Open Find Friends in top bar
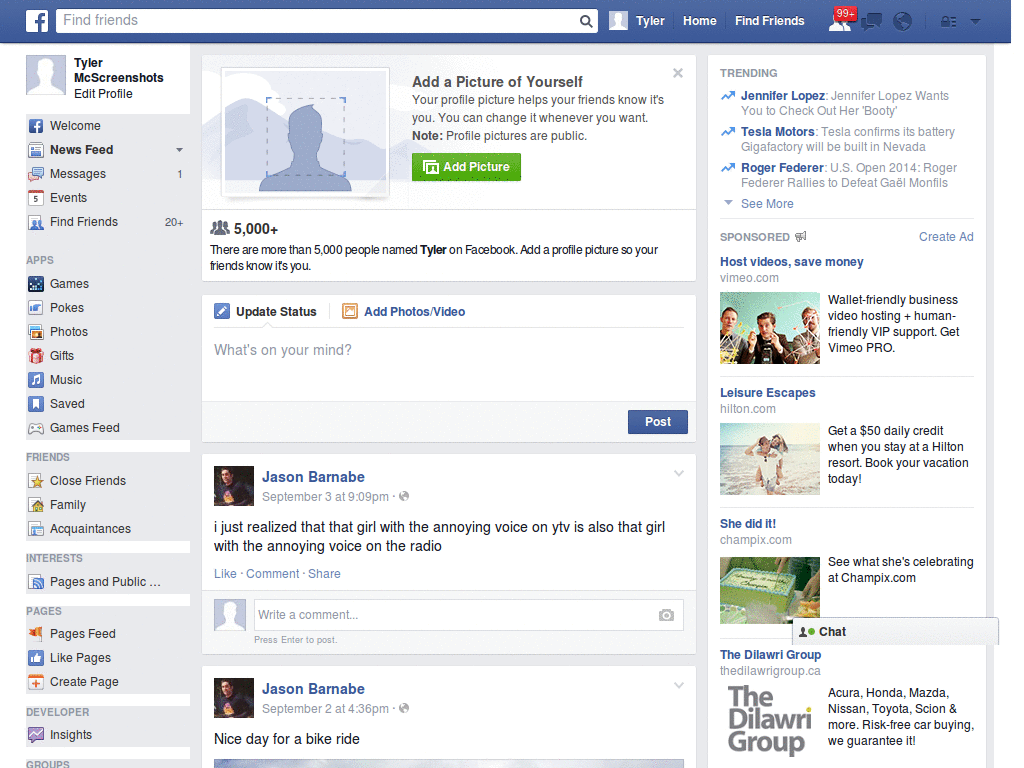Screen dimensions: 1024x768 [x=769, y=21]
